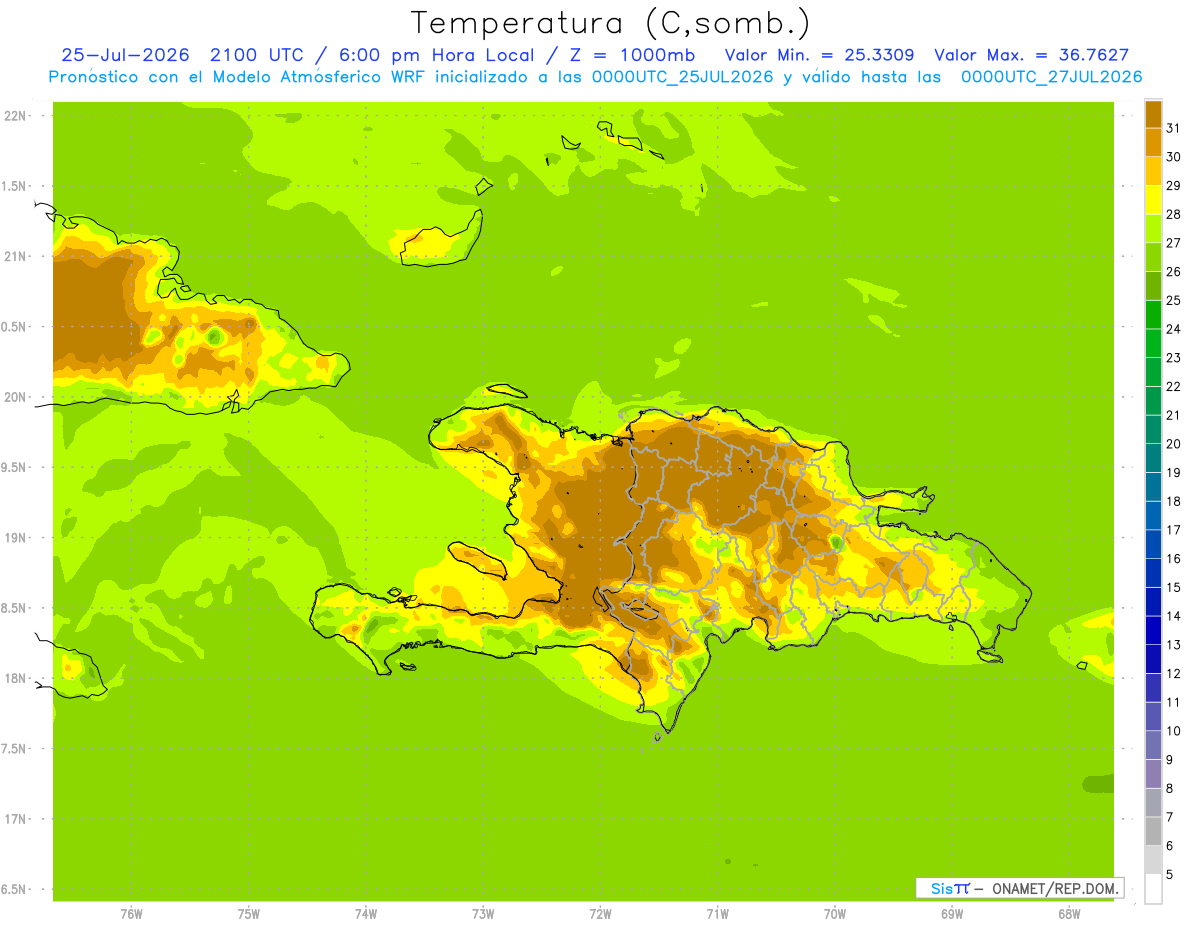Click the '69W' longitude axis label
This screenshot has width=1200, height=927.
click(952, 913)
